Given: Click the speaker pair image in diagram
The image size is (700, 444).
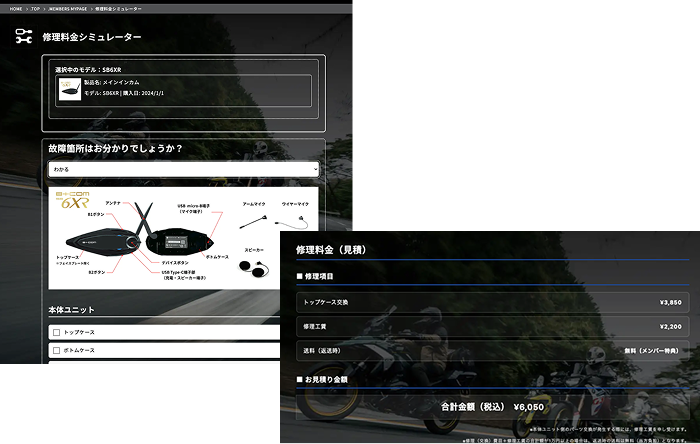Looking at the screenshot, I should click(253, 267).
